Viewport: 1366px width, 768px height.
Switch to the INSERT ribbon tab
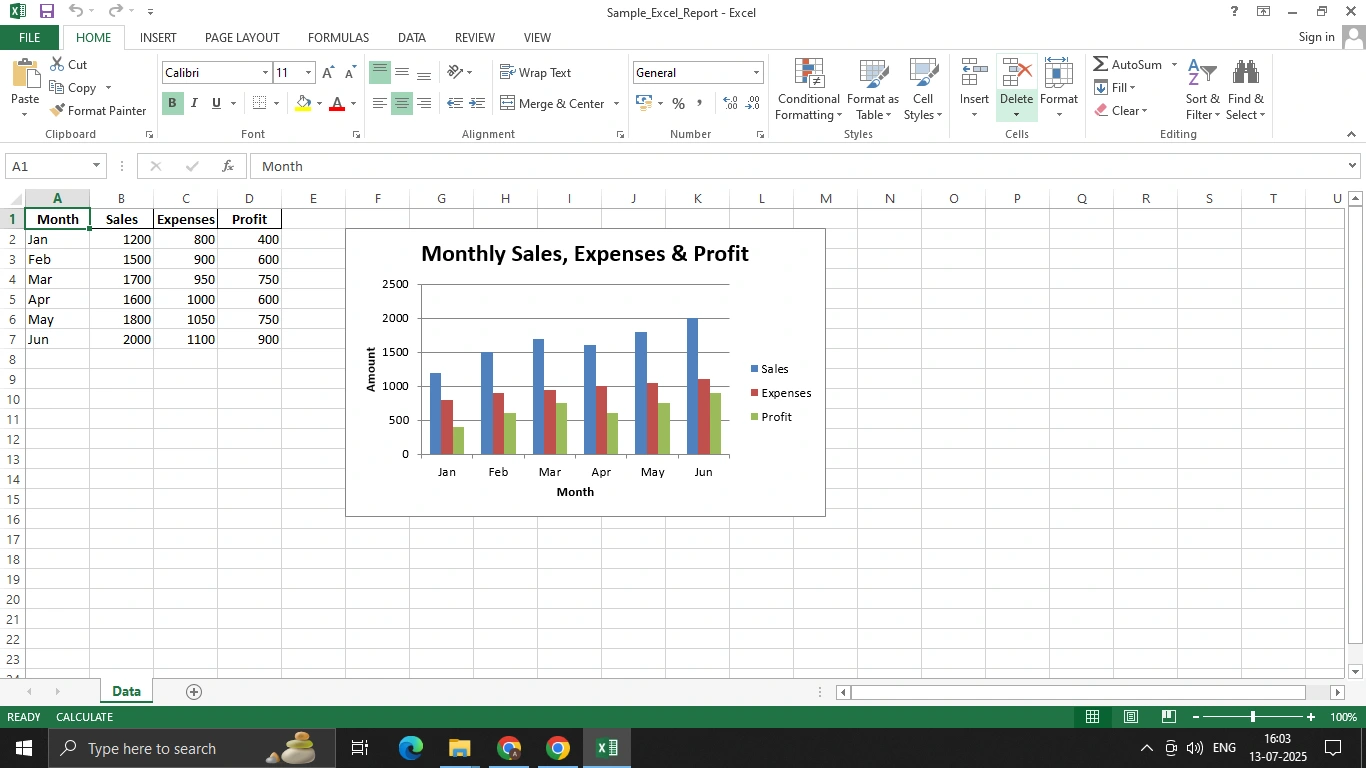(158, 38)
